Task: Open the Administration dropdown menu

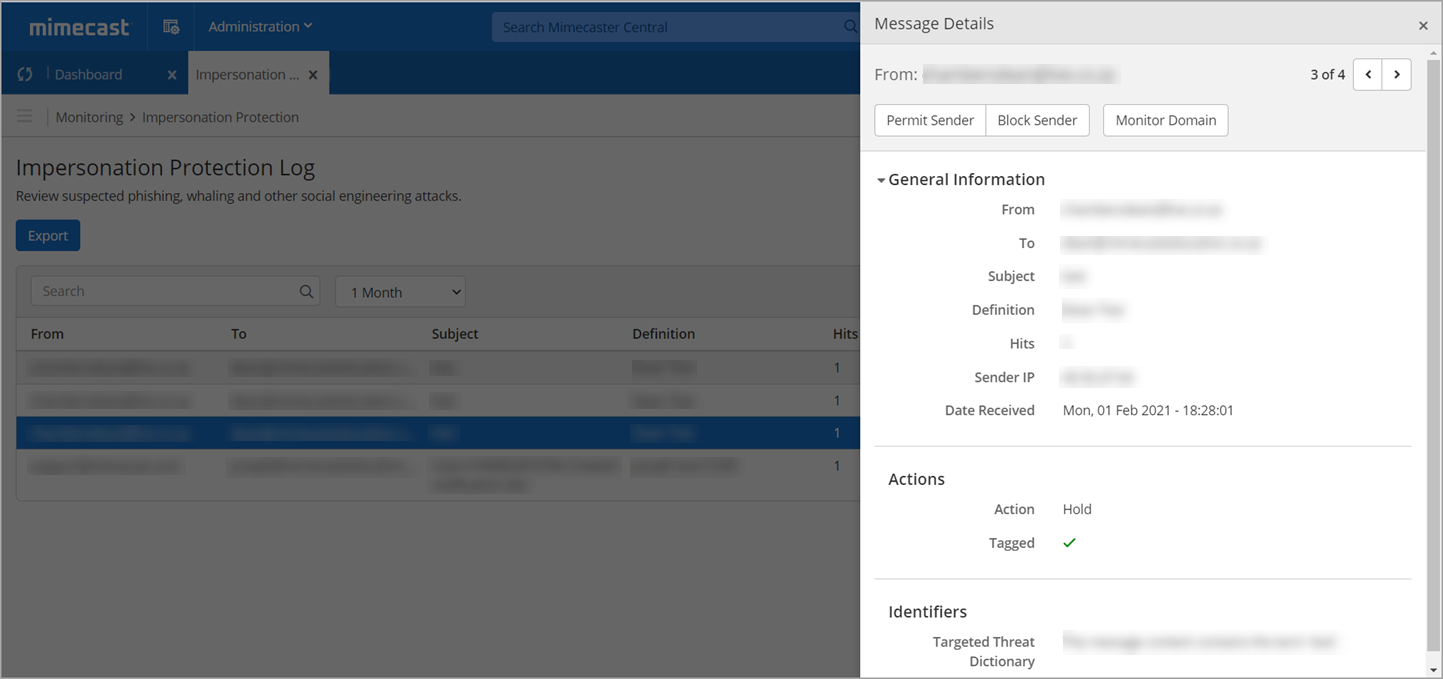Action: [260, 27]
